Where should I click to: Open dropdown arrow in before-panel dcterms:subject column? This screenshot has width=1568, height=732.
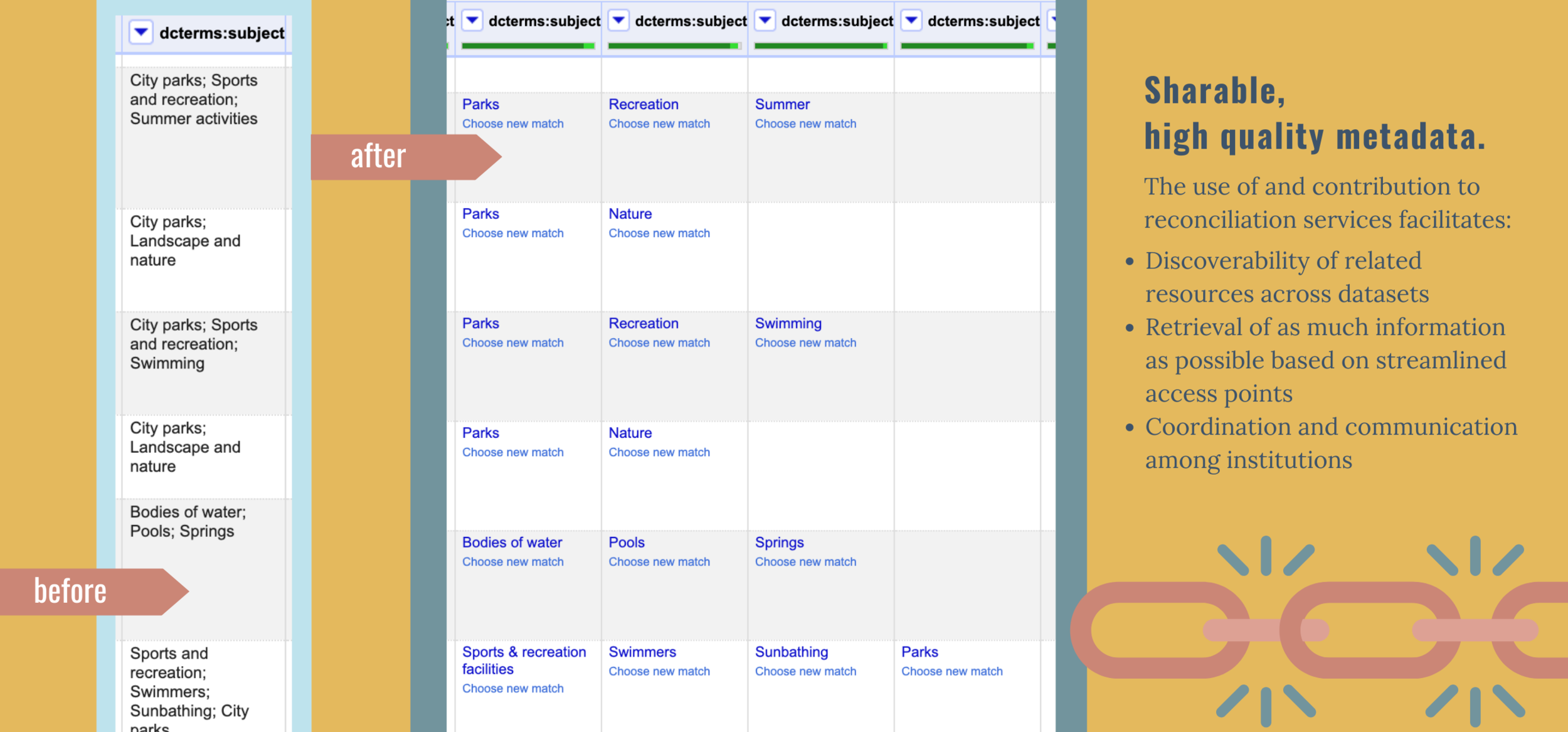pyautogui.click(x=141, y=32)
